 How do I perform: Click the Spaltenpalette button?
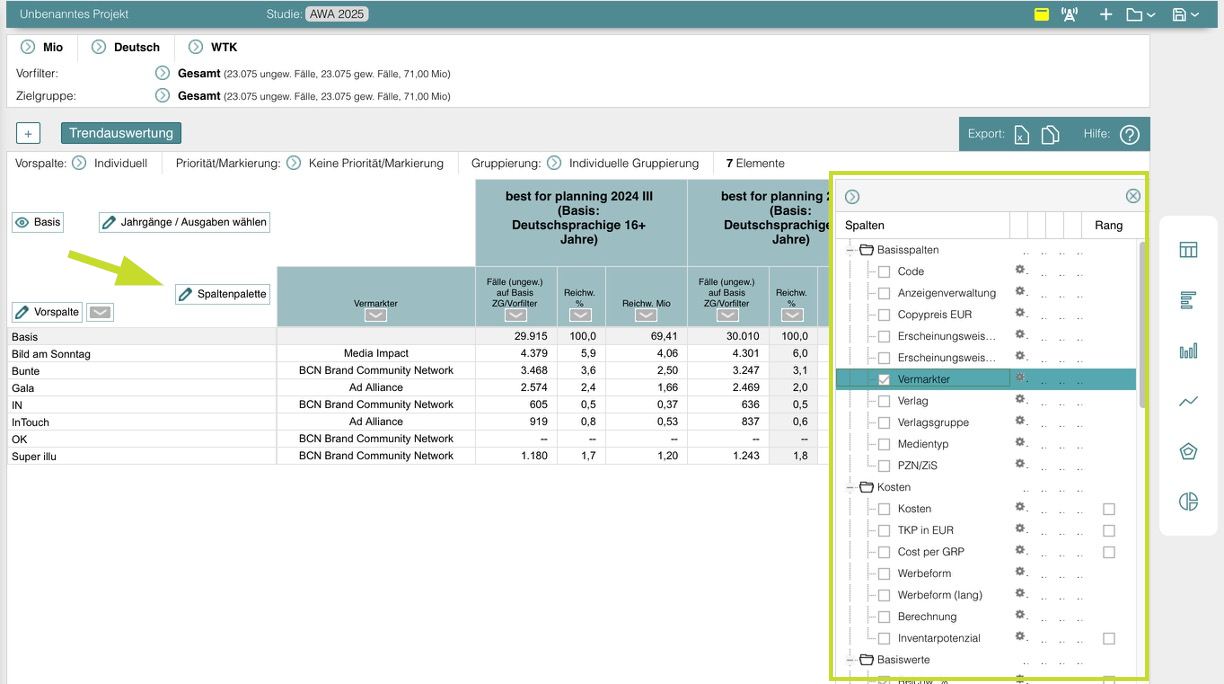click(222, 294)
